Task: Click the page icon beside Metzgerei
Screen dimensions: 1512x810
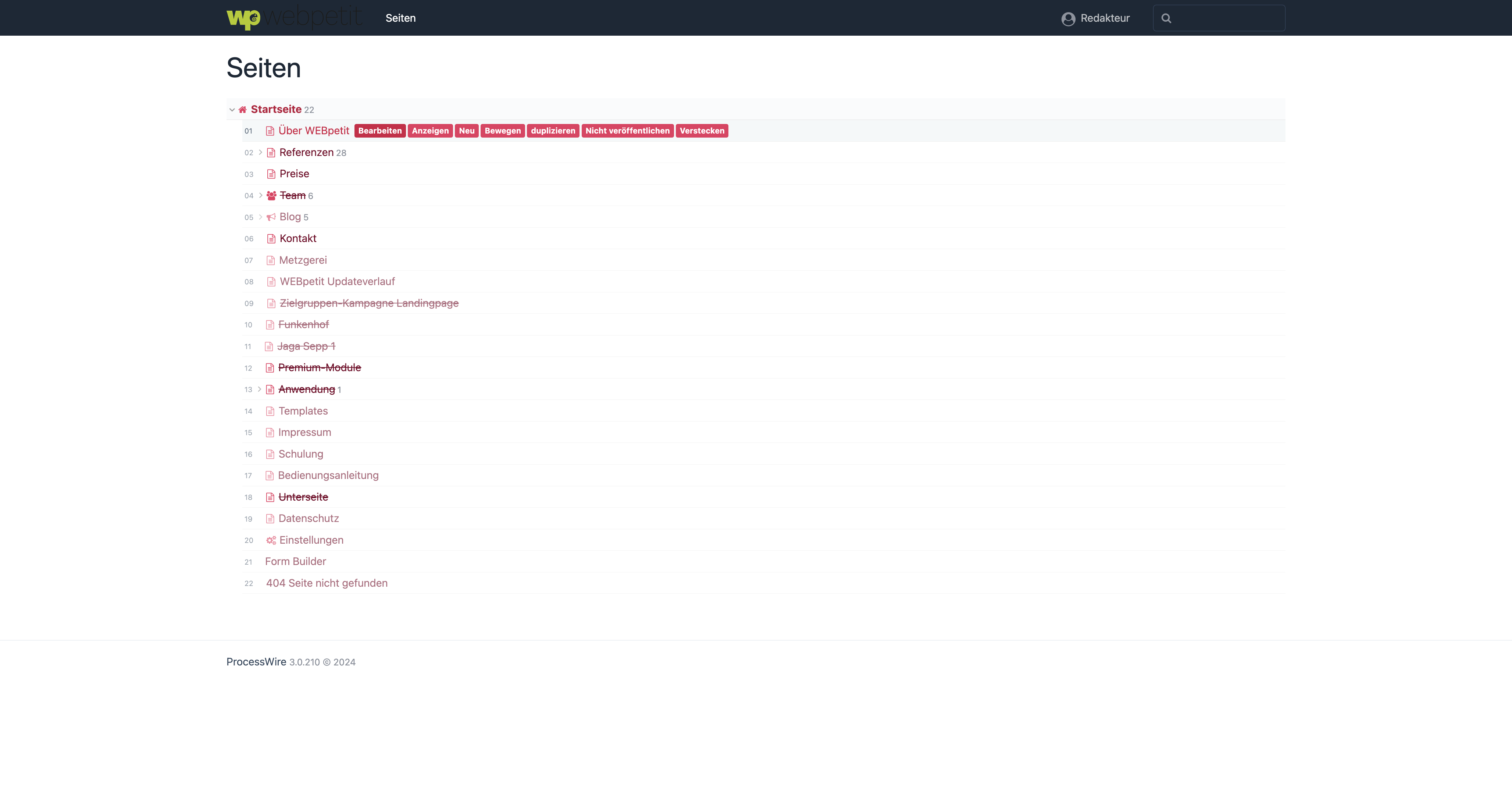Action: (x=271, y=260)
